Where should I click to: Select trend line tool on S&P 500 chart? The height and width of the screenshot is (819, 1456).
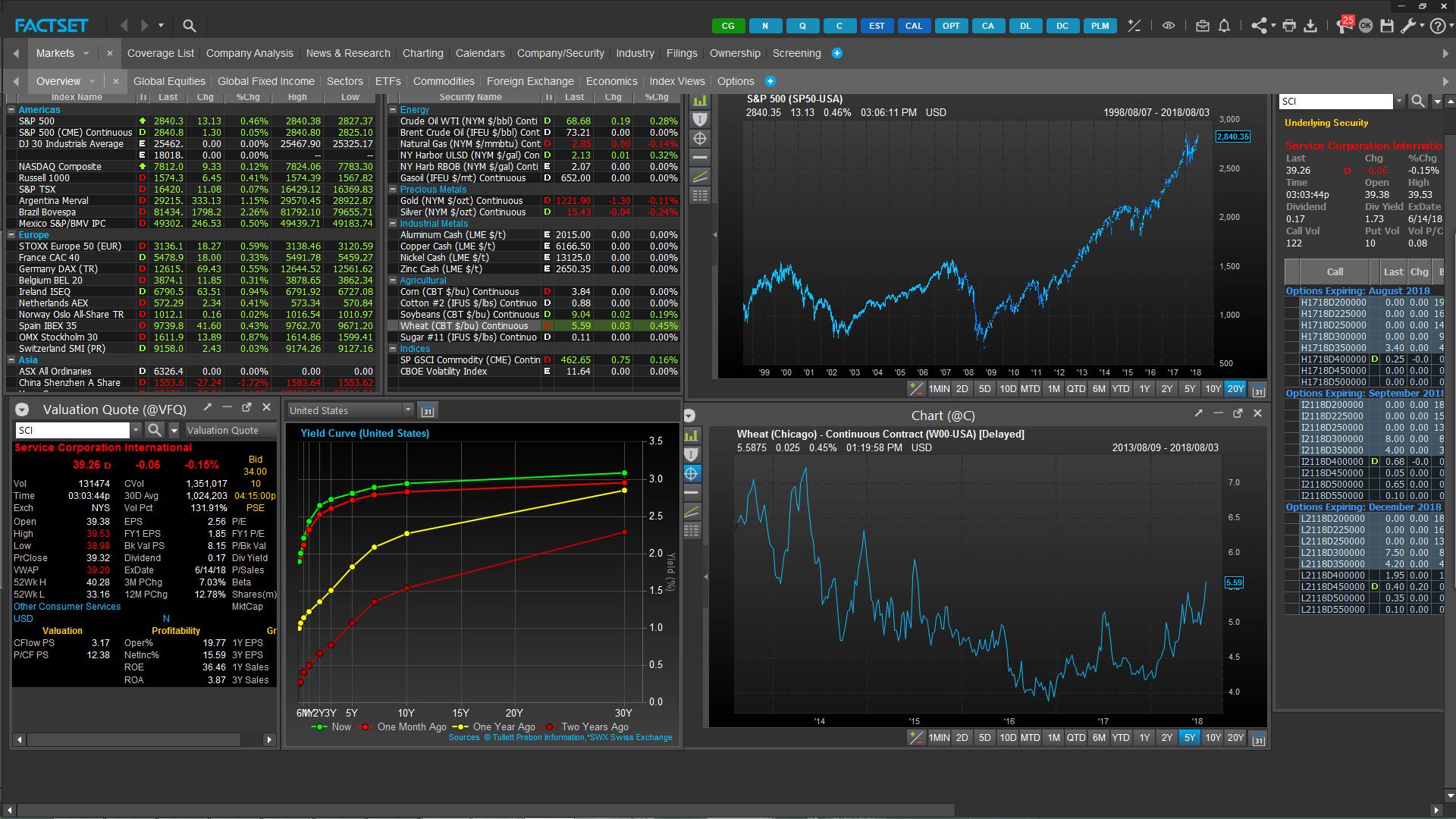pyautogui.click(x=700, y=177)
